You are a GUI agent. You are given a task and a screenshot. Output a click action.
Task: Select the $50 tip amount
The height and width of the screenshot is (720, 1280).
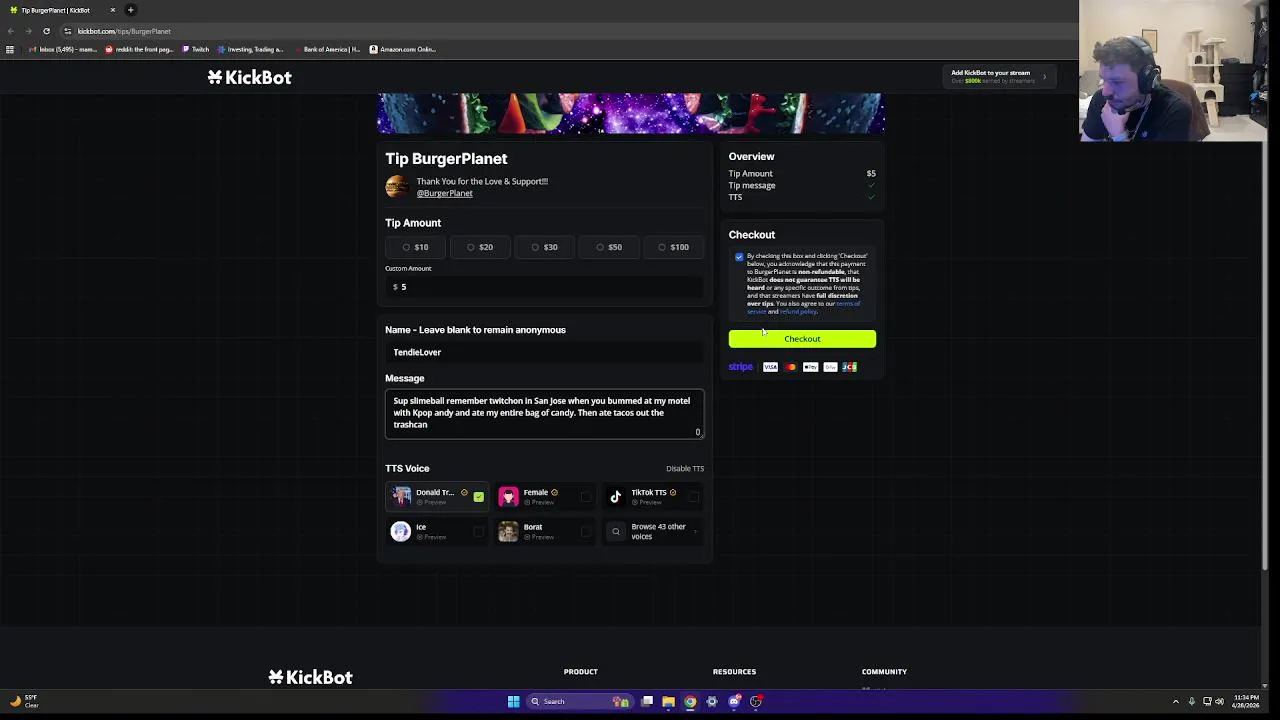(x=609, y=247)
